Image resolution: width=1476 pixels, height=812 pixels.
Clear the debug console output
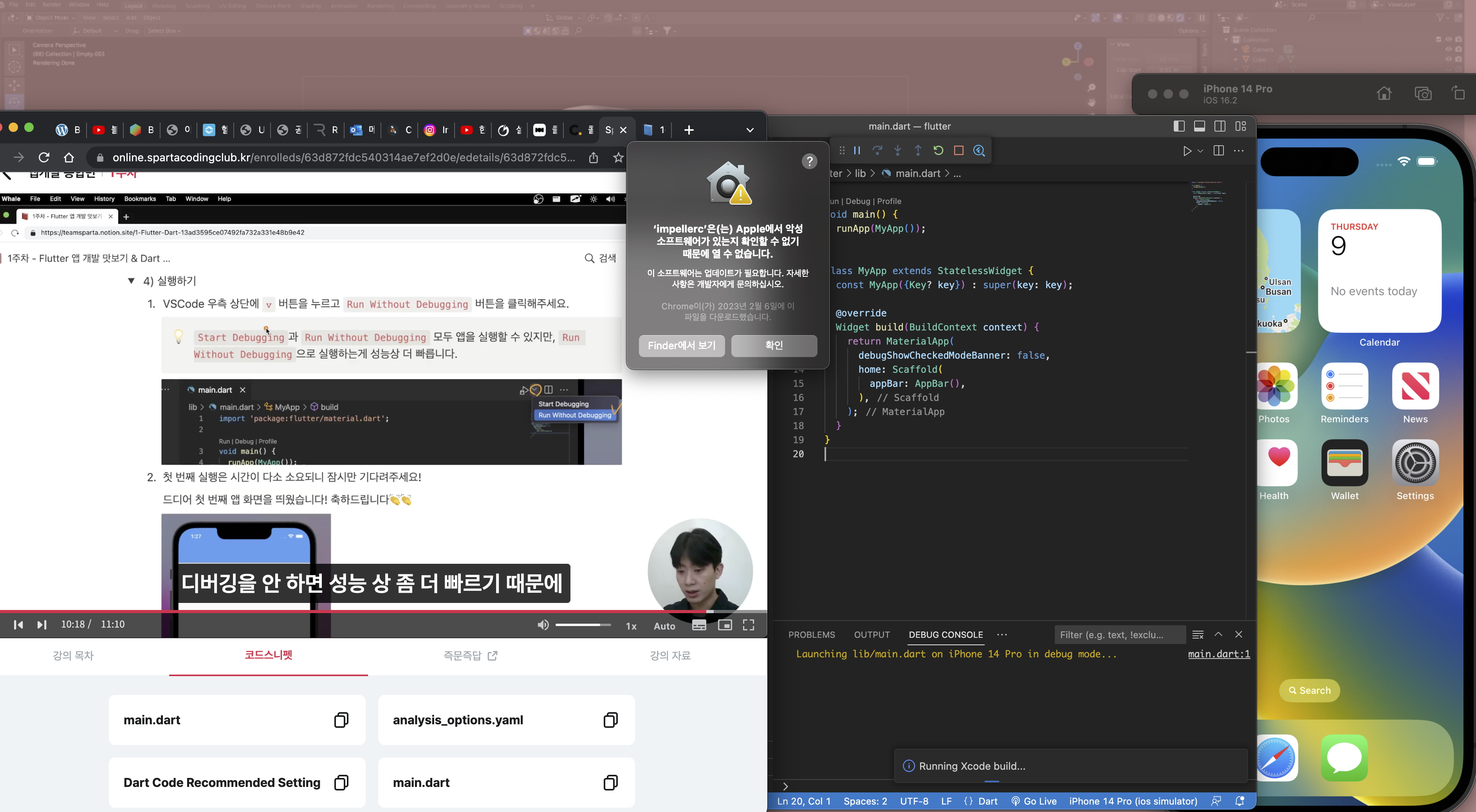click(1198, 634)
